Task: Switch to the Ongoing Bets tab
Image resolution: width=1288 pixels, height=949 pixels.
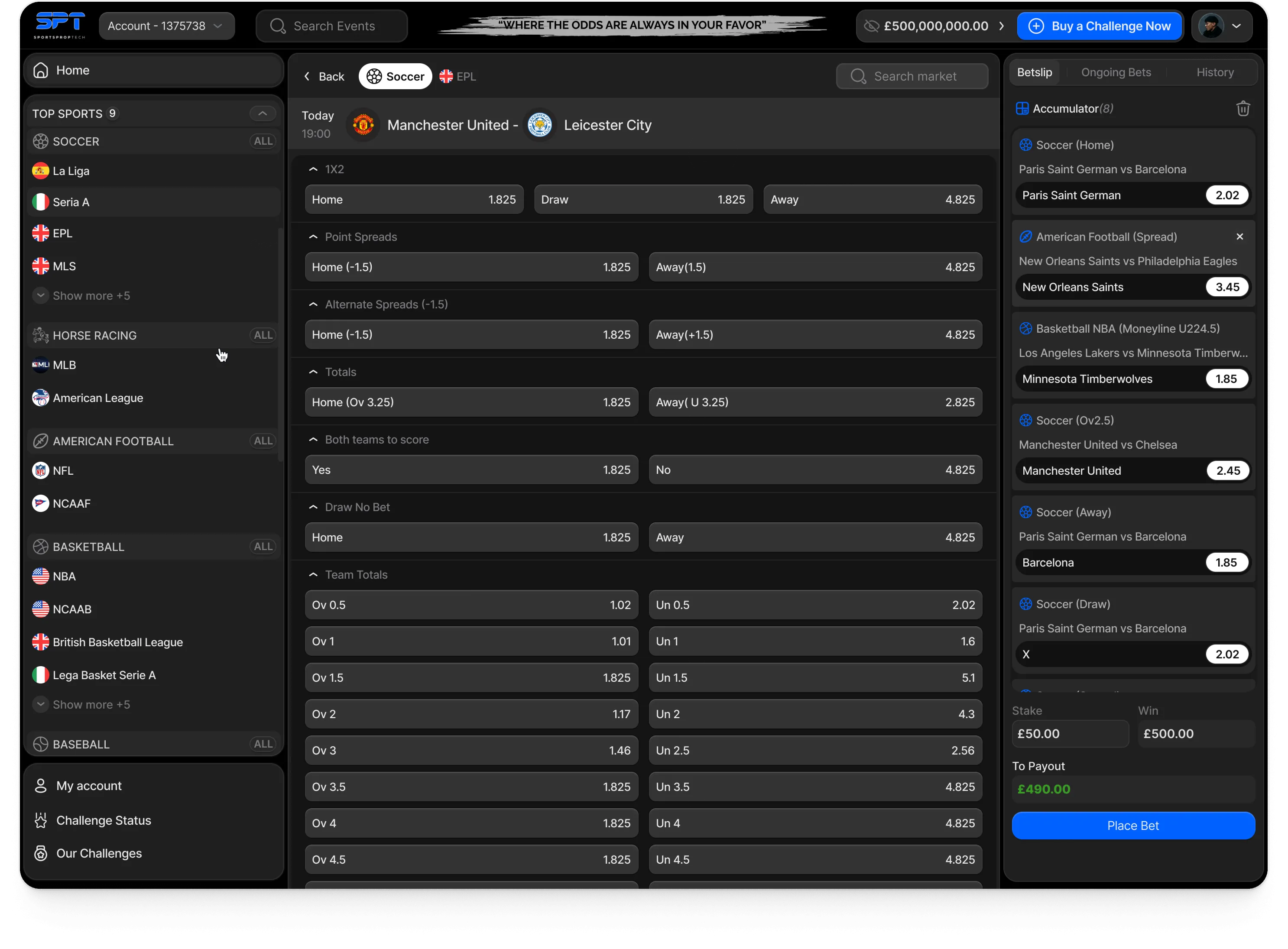Action: tap(1116, 72)
